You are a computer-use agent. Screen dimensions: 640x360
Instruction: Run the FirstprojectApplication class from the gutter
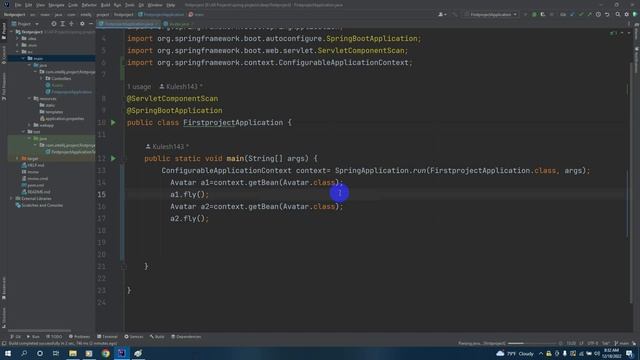pyautogui.click(x=113, y=122)
